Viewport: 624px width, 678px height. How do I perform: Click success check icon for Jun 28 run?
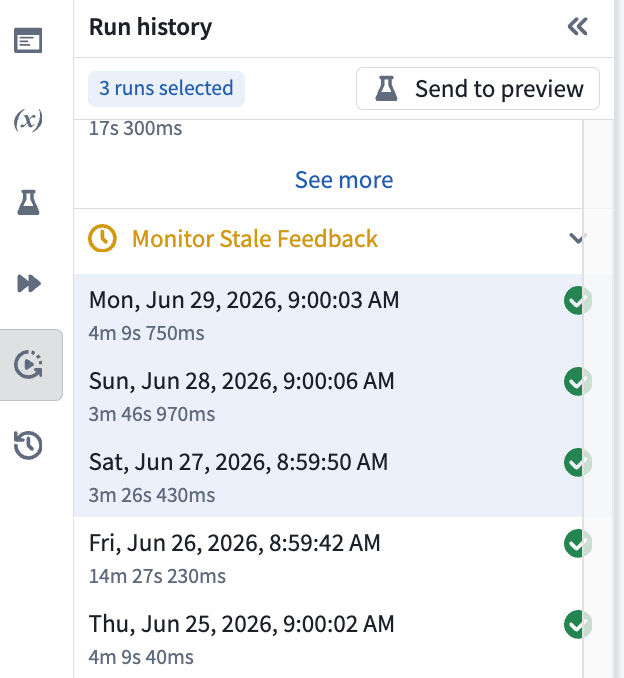coord(578,381)
